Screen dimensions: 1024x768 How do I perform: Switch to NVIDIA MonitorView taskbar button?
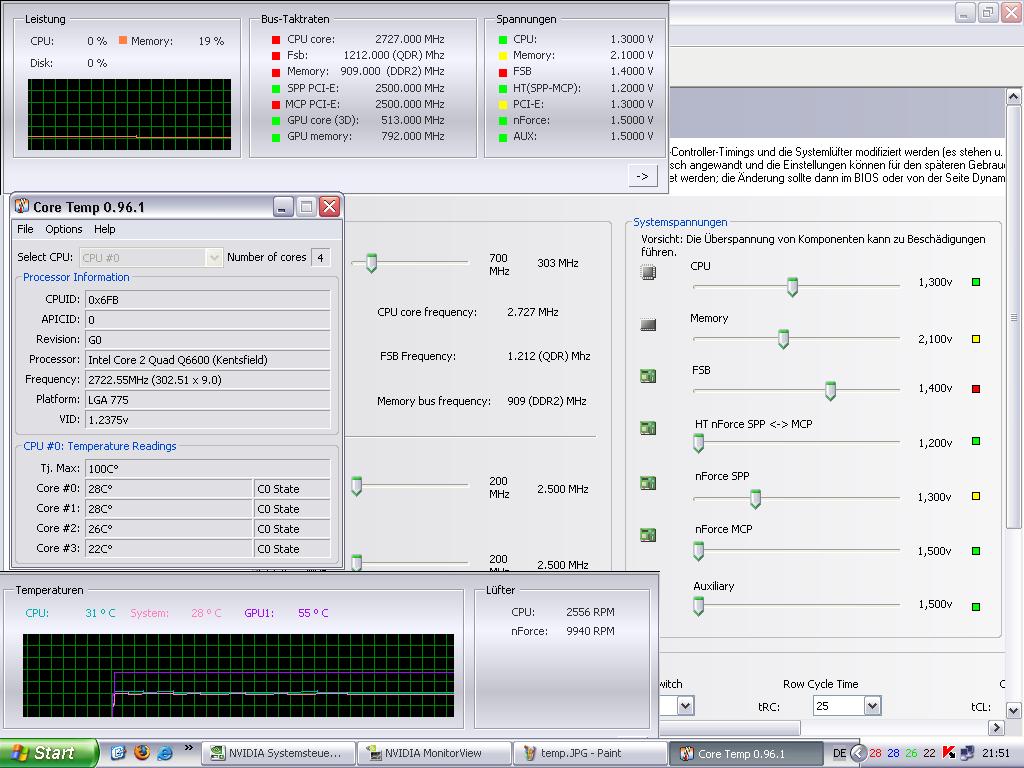click(x=434, y=753)
